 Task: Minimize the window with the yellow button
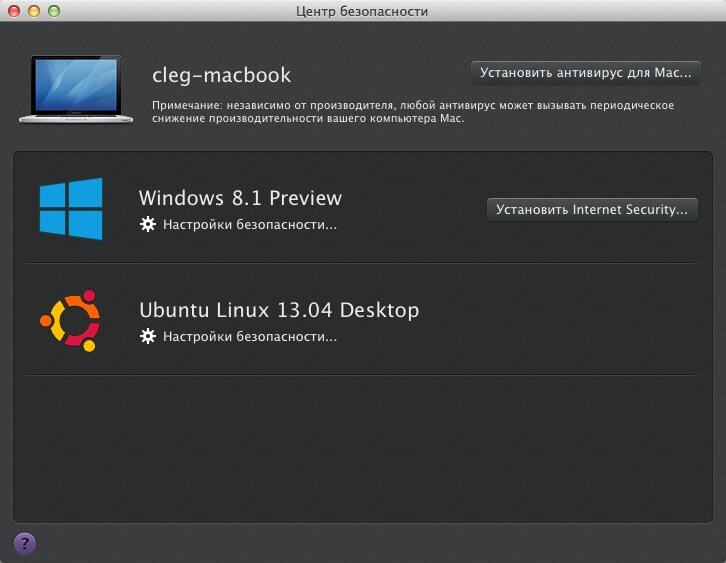coord(34,11)
